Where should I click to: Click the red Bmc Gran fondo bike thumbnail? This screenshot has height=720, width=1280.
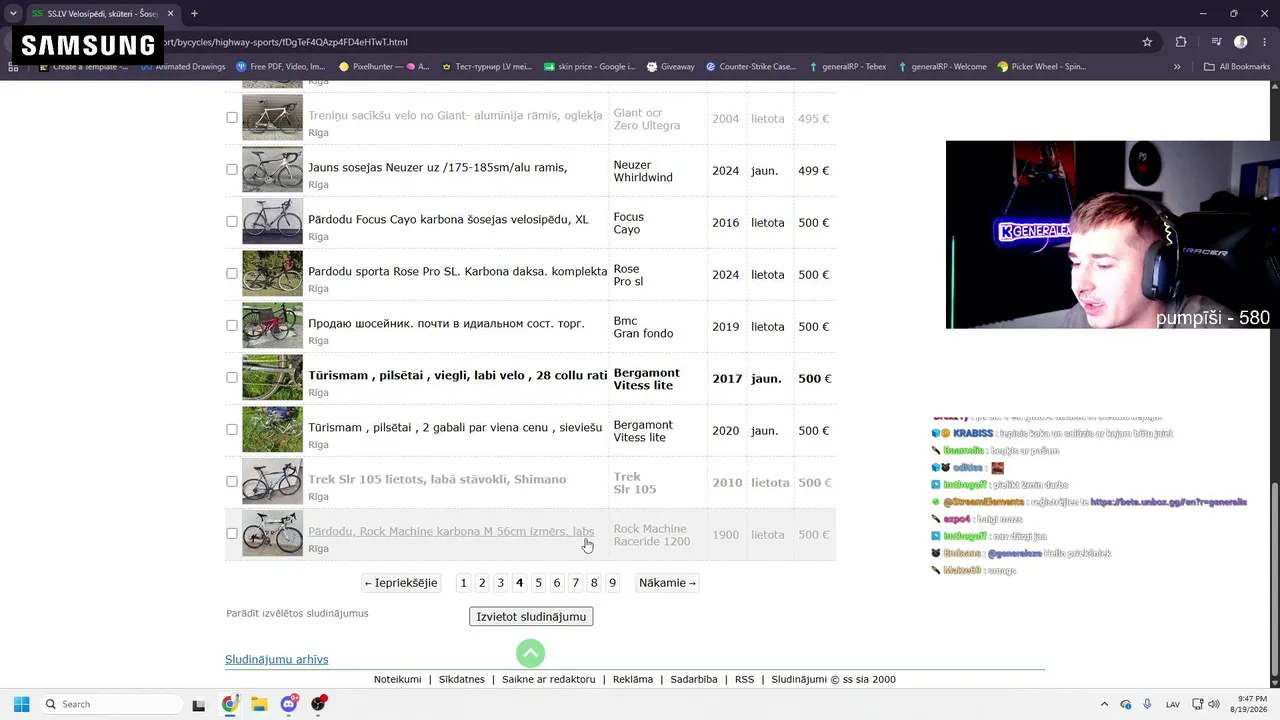[x=272, y=325]
